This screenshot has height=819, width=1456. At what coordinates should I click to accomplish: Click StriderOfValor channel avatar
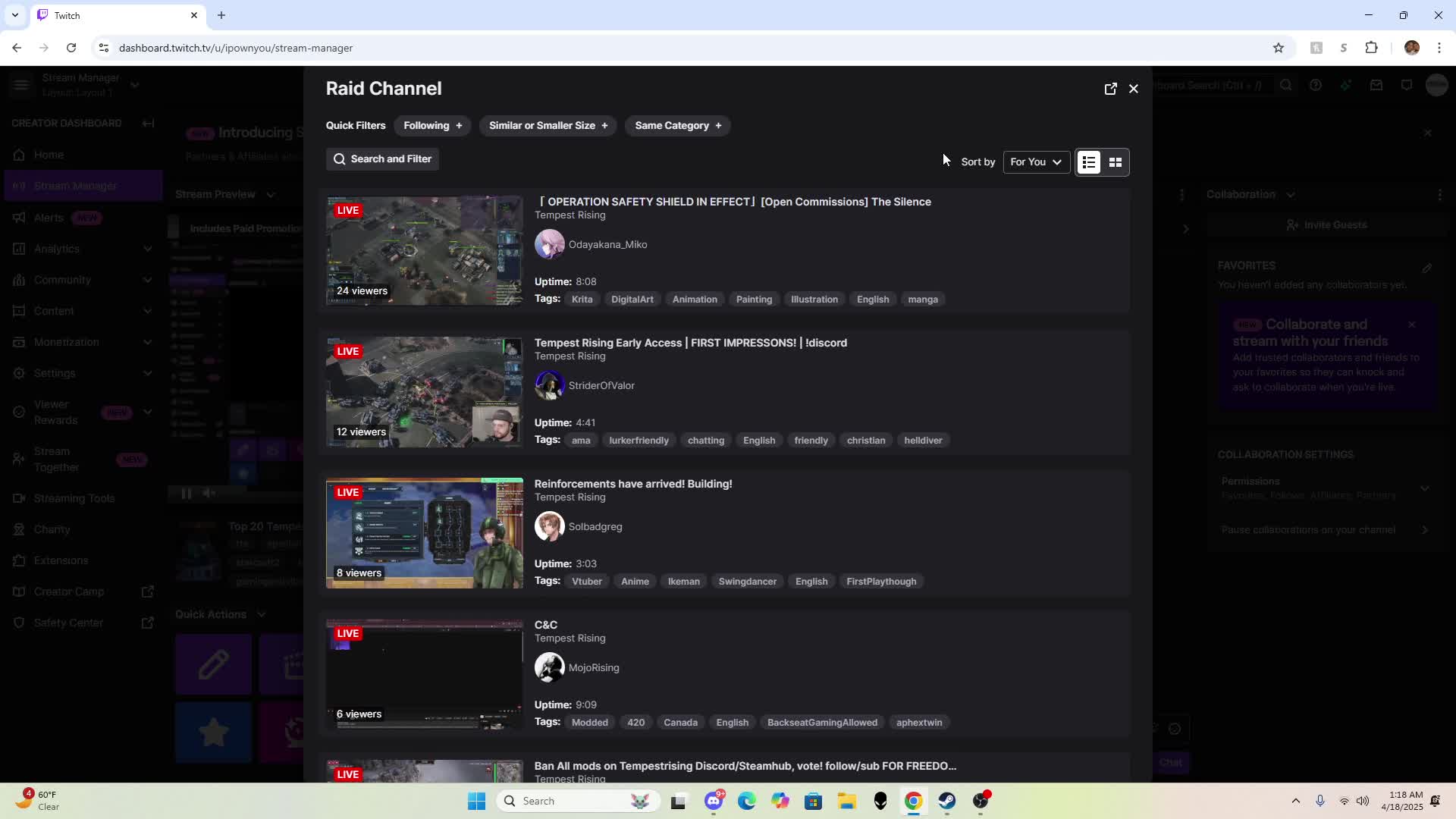550,386
